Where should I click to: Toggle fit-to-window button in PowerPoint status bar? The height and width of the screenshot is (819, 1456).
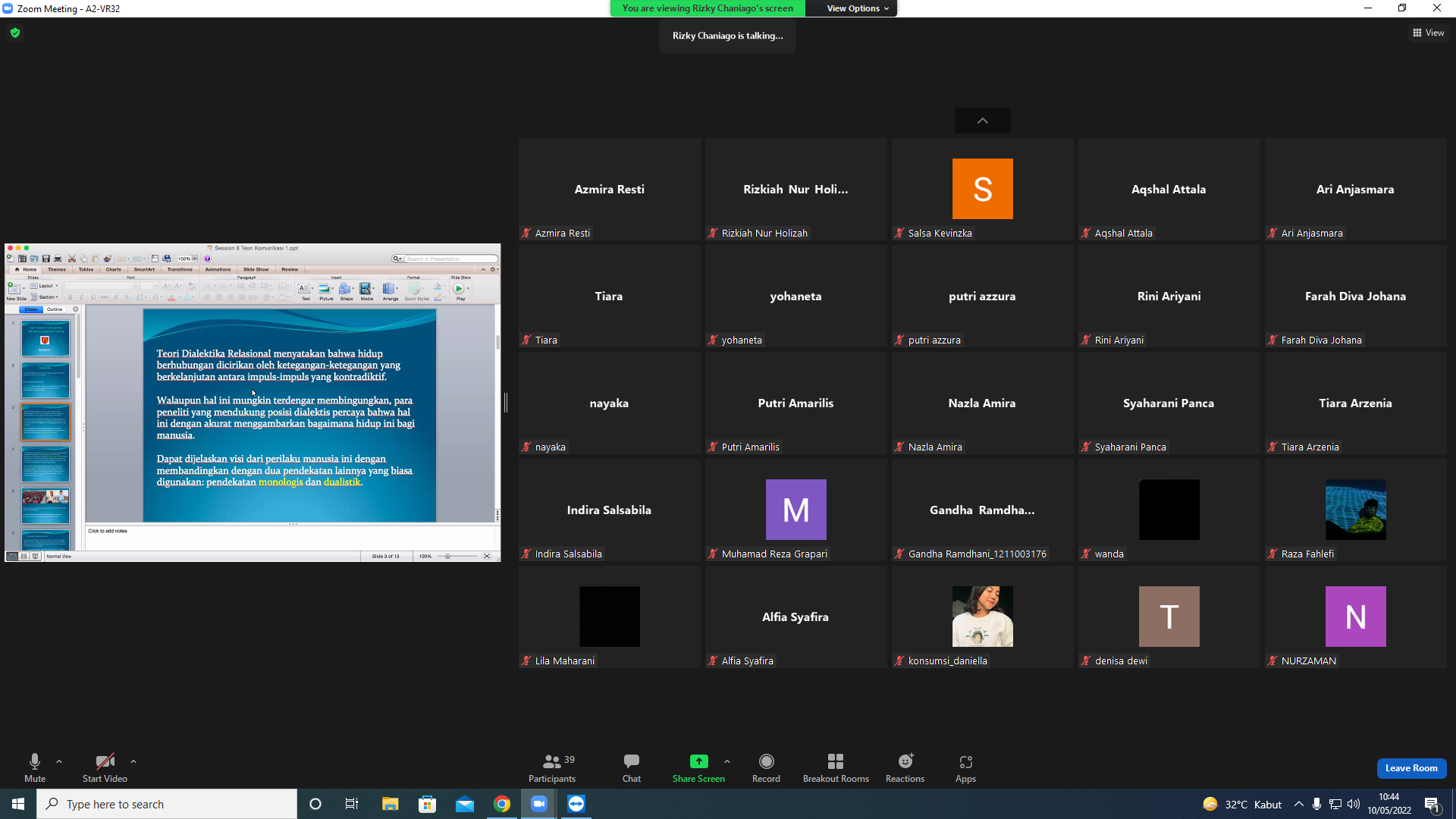[487, 557]
